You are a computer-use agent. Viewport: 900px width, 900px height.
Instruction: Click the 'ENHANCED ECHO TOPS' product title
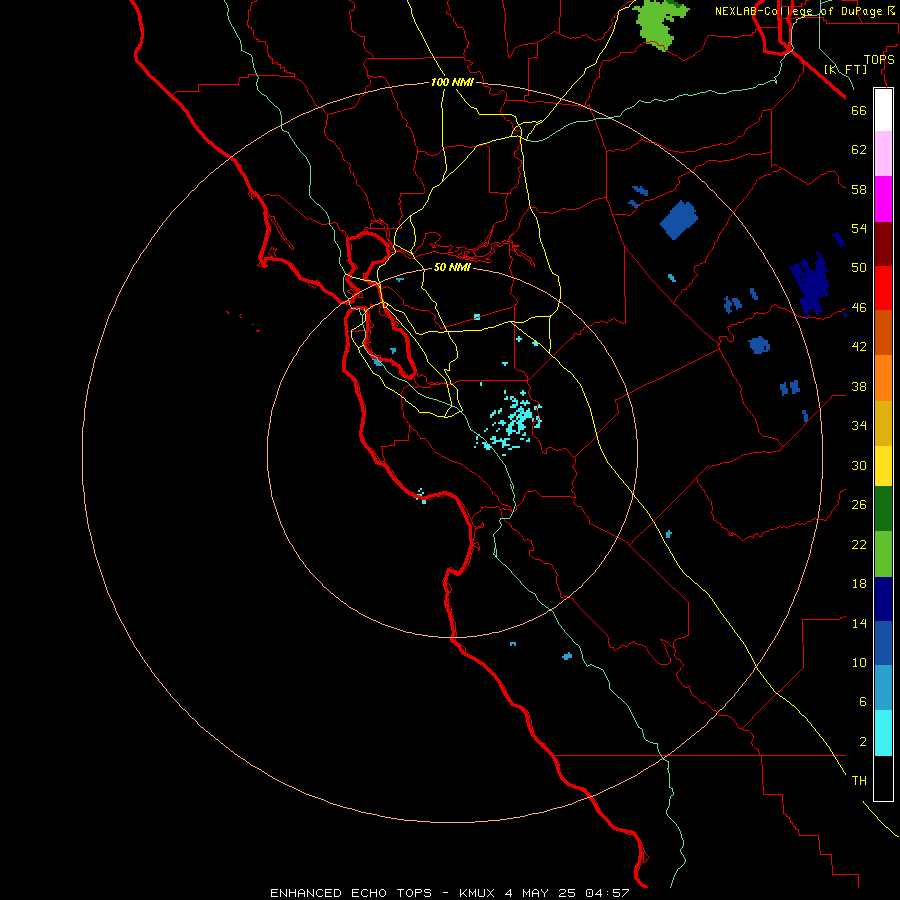[350, 893]
